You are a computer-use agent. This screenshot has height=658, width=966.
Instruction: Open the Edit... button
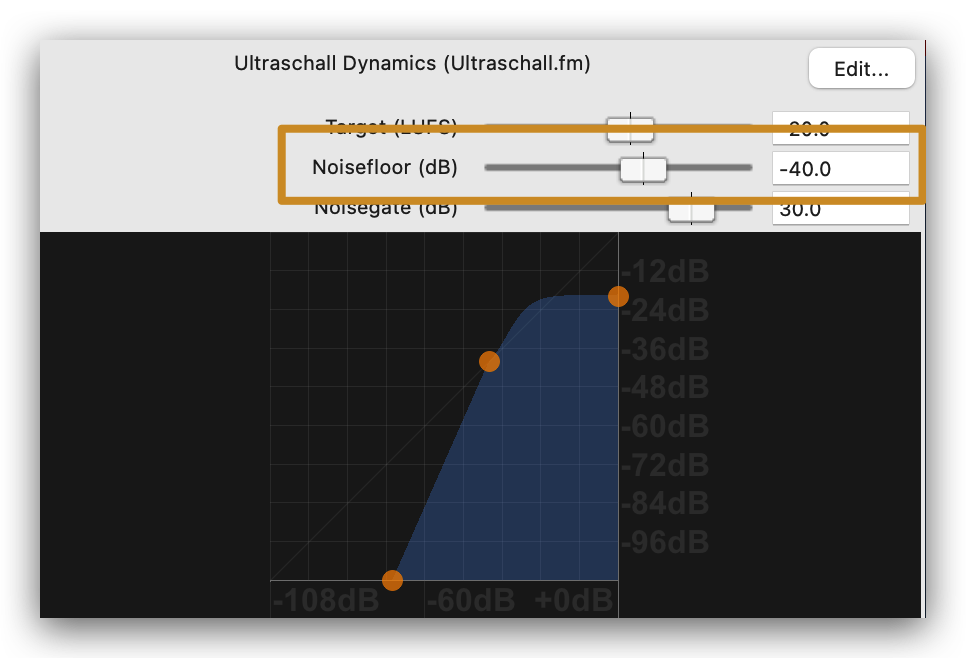pos(861,68)
